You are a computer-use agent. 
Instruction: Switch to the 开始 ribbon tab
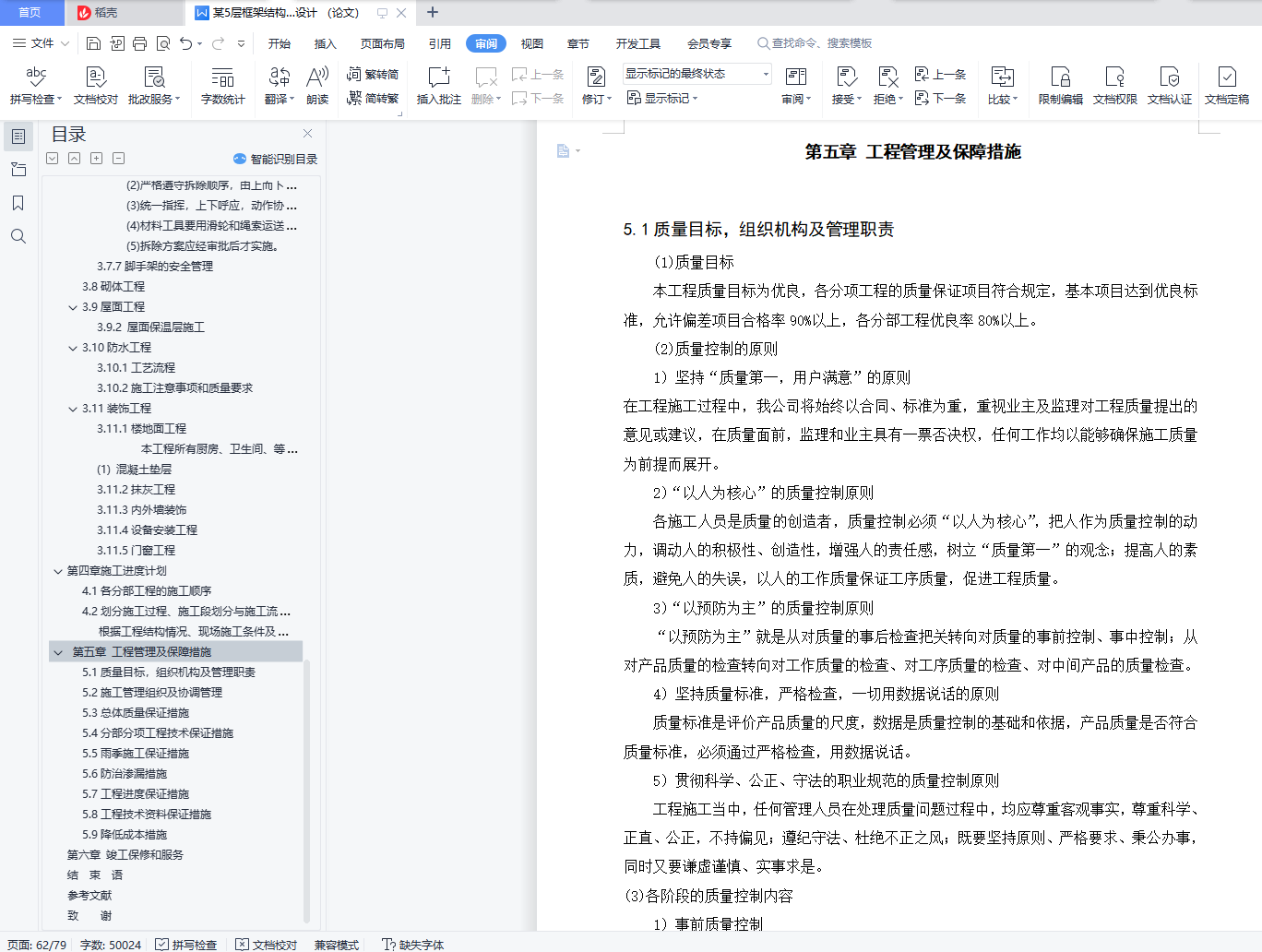point(280,43)
